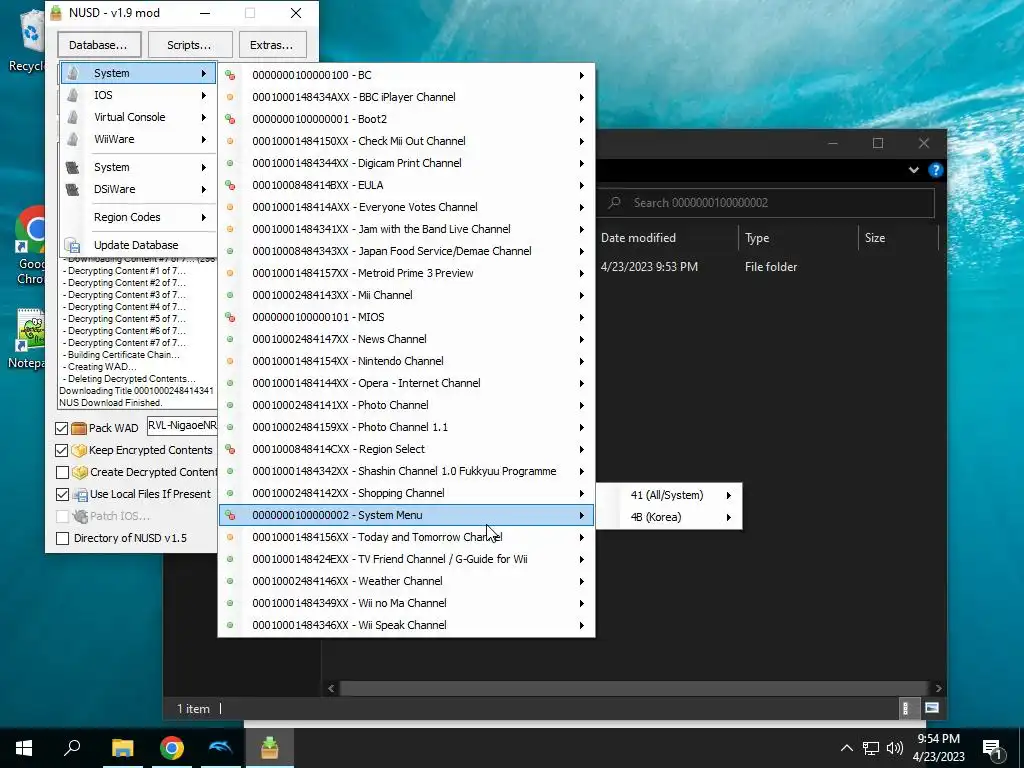Open Explorer help question mark icon
The width and height of the screenshot is (1024, 768).
point(936,170)
